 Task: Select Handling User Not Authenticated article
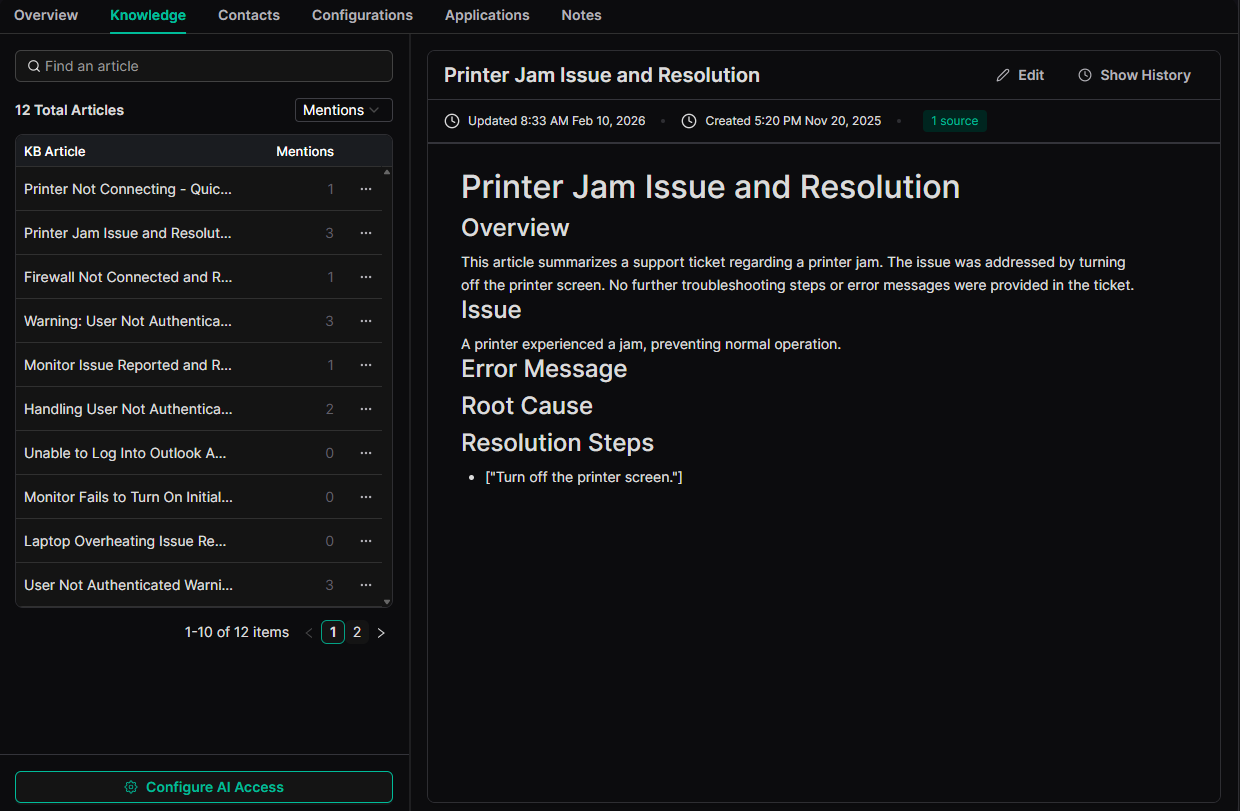[128, 409]
